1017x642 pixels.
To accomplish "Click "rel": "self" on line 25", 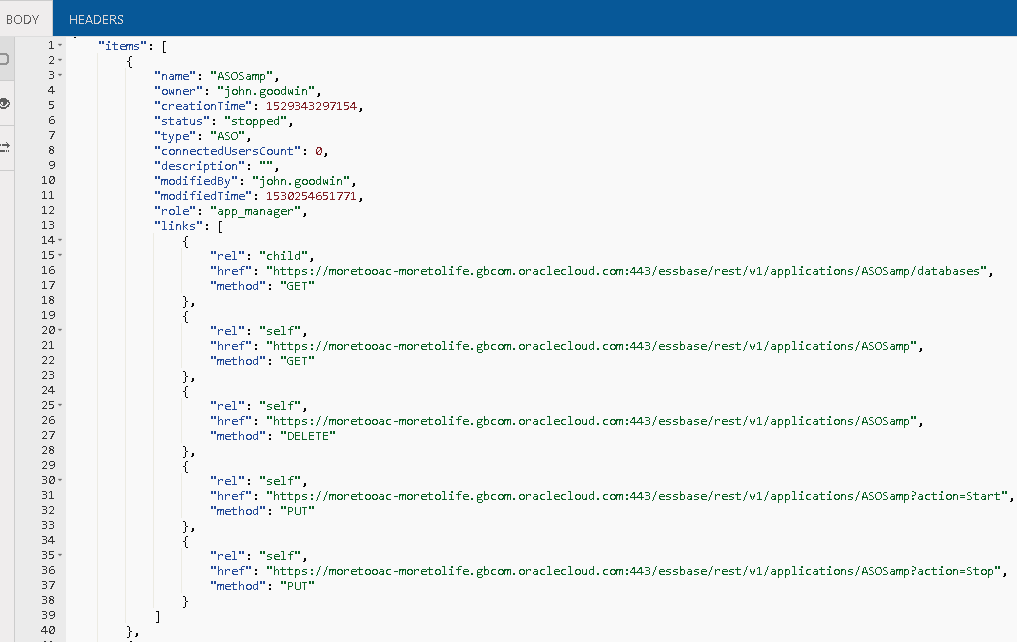I will coord(256,406).
